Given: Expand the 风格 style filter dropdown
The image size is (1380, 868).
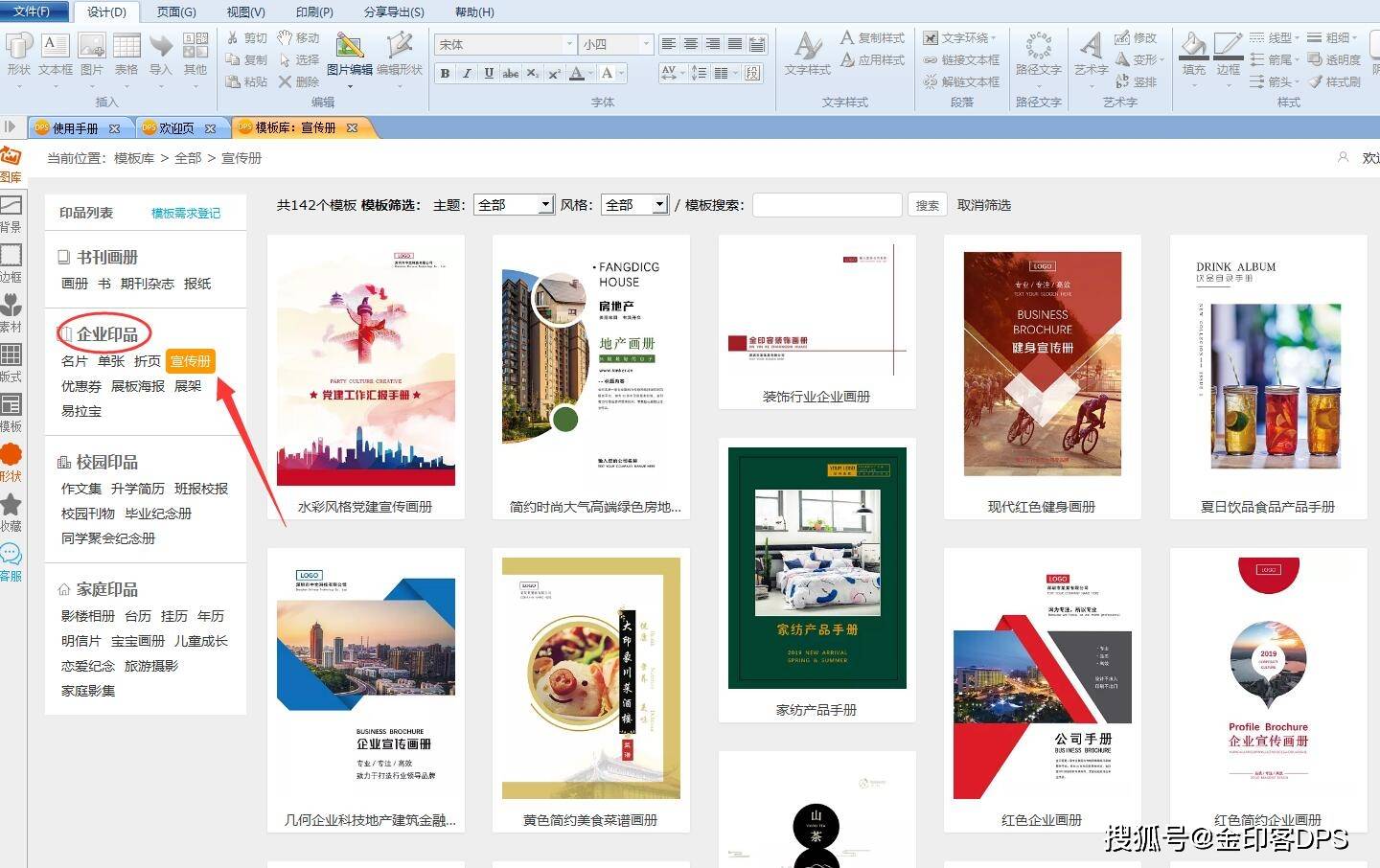Looking at the screenshot, I should (659, 205).
